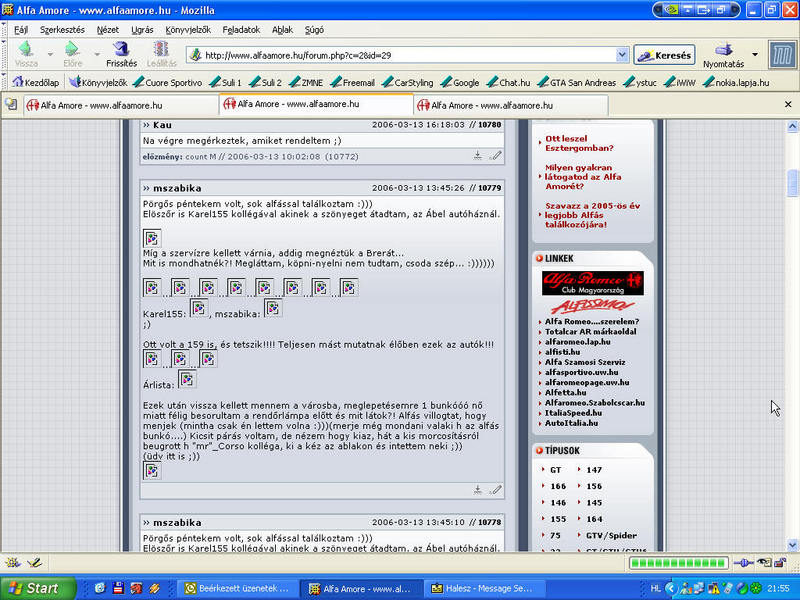This screenshot has height=600, width=800.
Task: Click the Előre (Forward) navigation arrow
Action: pos(71,50)
